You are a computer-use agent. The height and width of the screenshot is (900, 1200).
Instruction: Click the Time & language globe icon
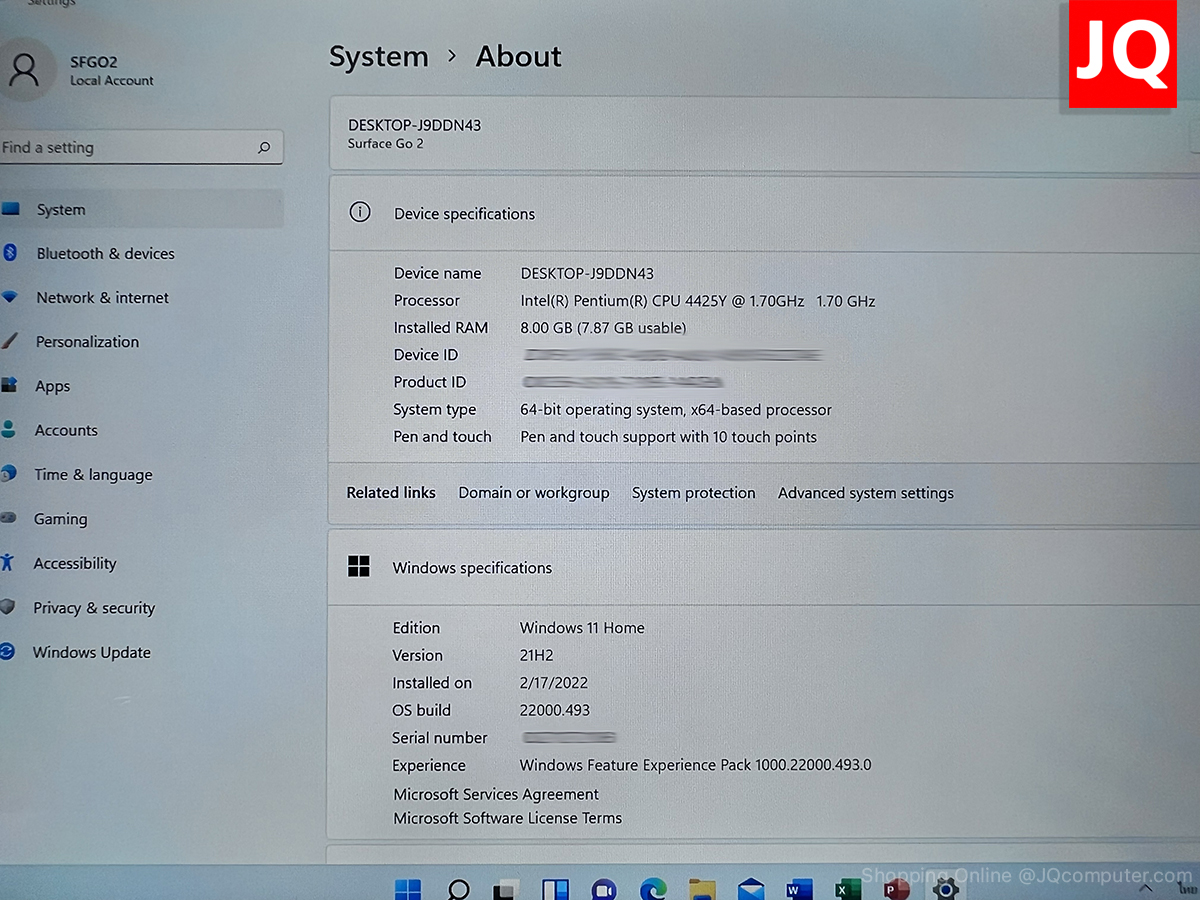coord(9,473)
